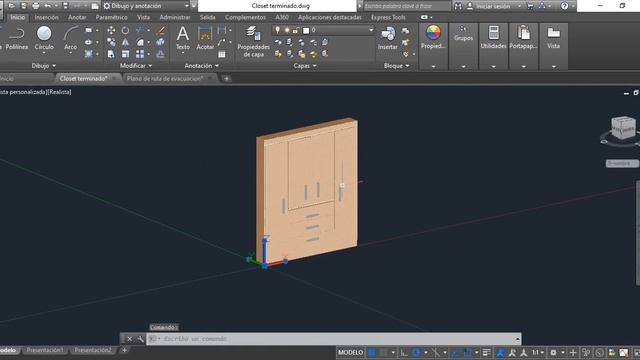Toggle polar tracking in status bar
The height and width of the screenshot is (360, 640).
(x=416, y=352)
